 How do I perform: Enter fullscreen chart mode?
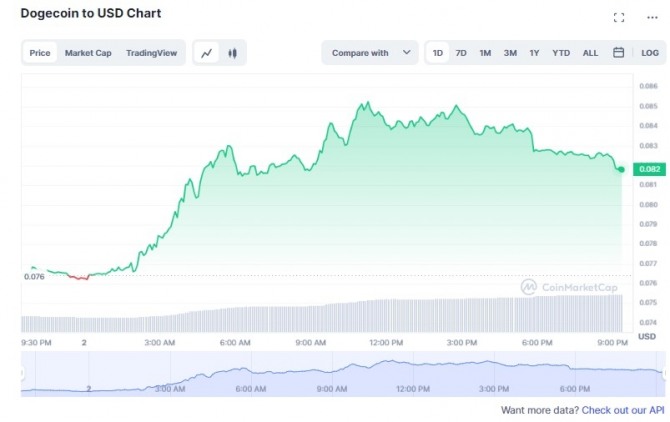pyautogui.click(x=619, y=17)
